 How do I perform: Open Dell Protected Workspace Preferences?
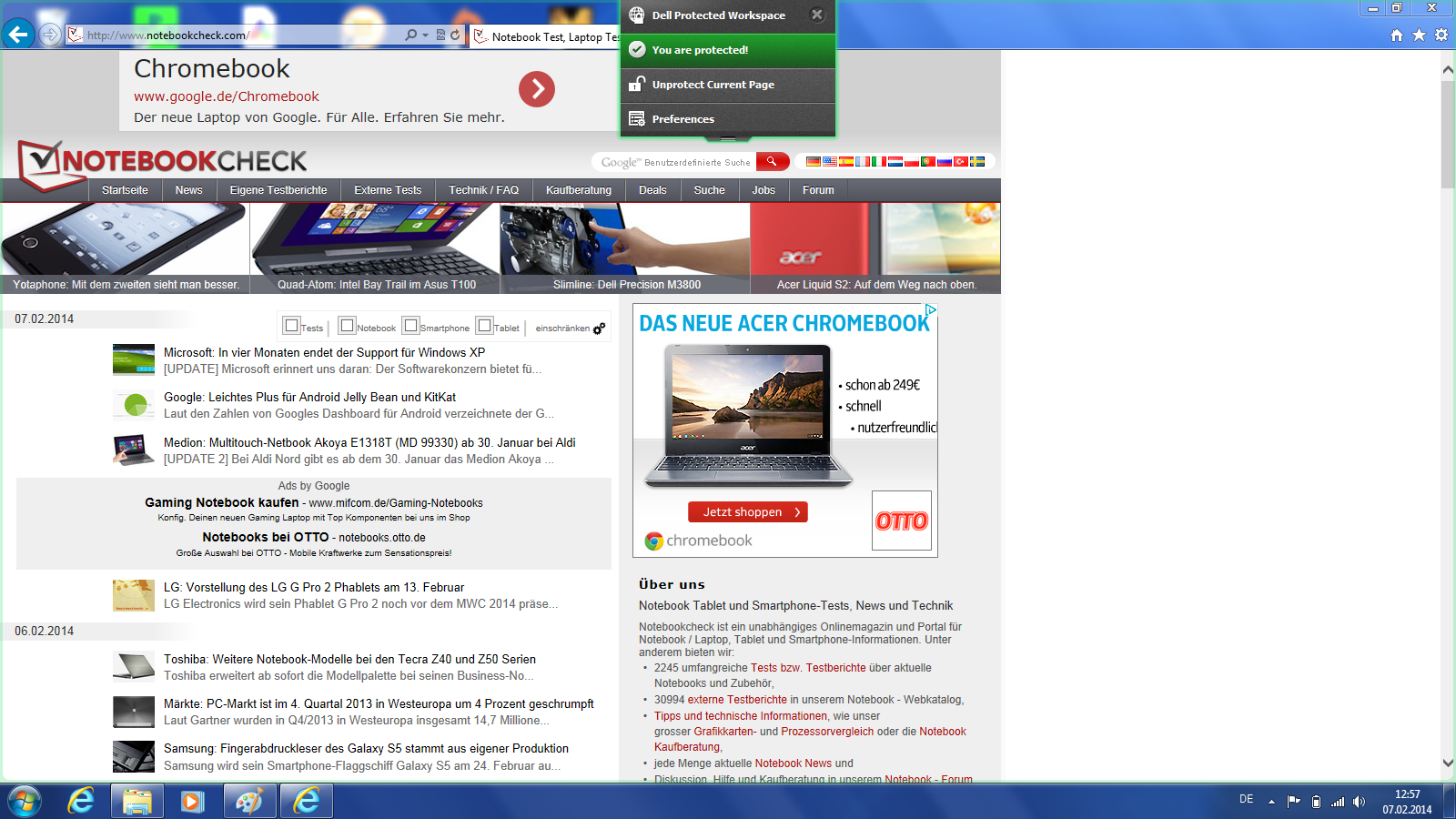click(727, 119)
